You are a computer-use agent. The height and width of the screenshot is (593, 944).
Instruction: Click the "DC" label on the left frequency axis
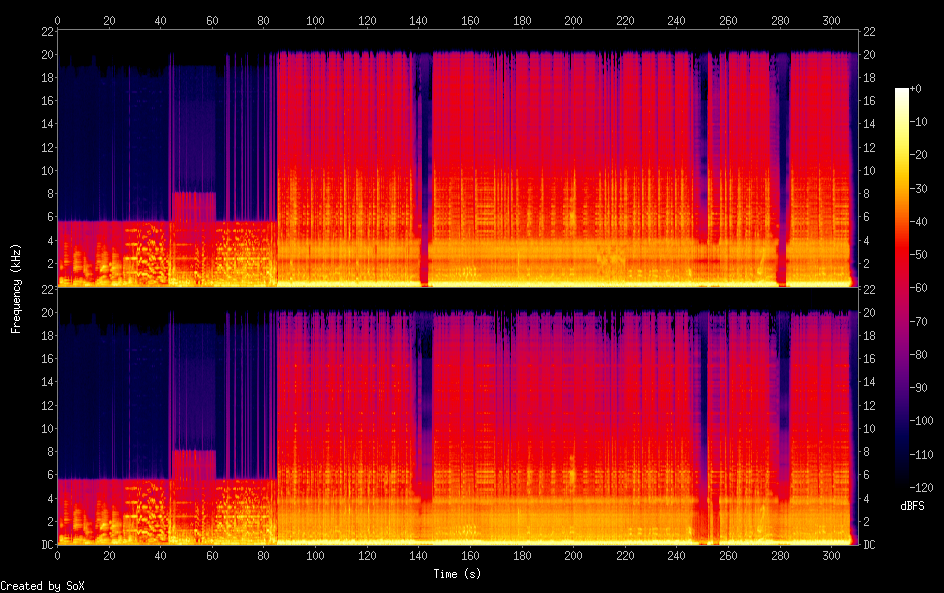(x=48, y=545)
